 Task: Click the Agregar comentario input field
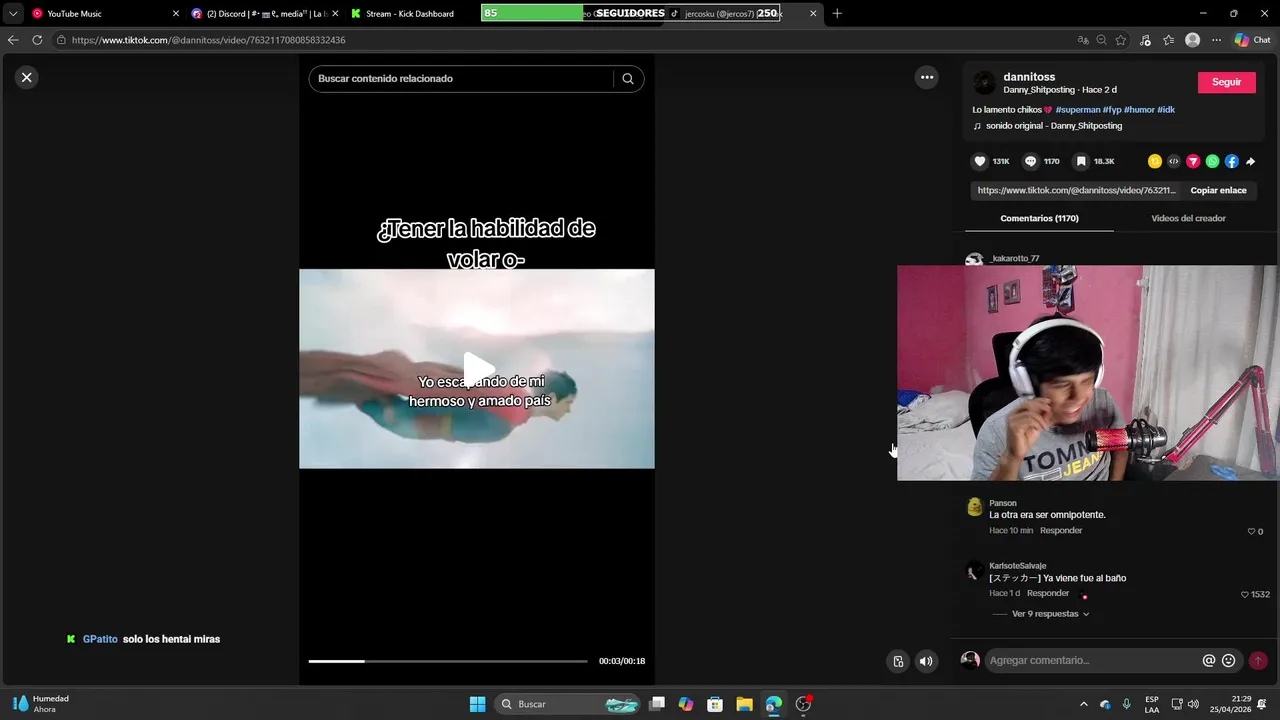[x=1092, y=660]
